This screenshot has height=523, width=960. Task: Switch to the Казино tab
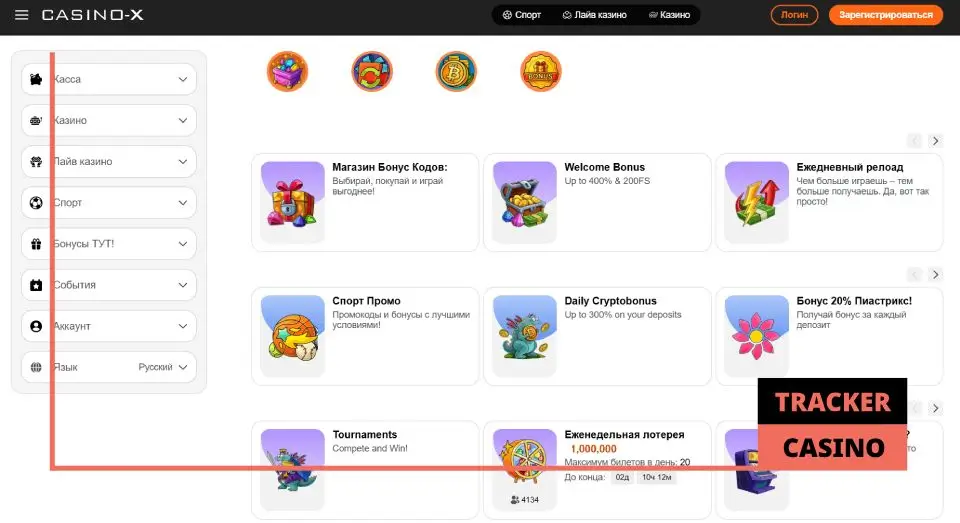(x=669, y=15)
